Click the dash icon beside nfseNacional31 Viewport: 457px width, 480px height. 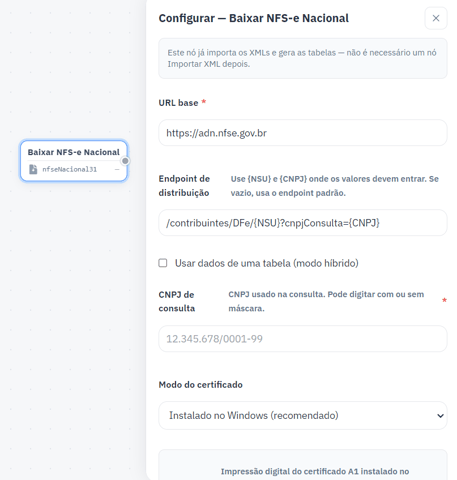tap(117, 169)
